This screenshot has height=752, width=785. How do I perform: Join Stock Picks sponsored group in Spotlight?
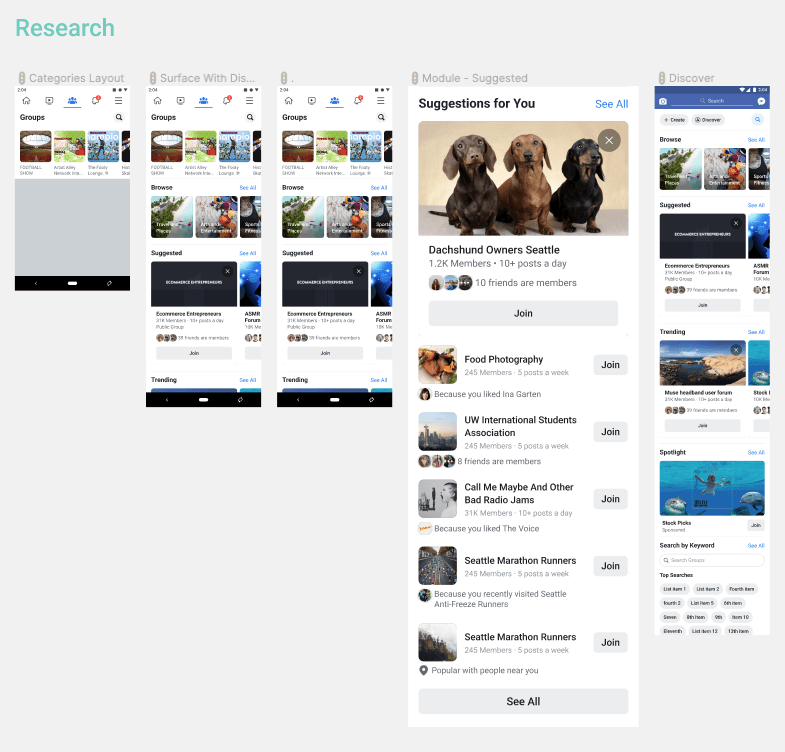[x=756, y=525]
